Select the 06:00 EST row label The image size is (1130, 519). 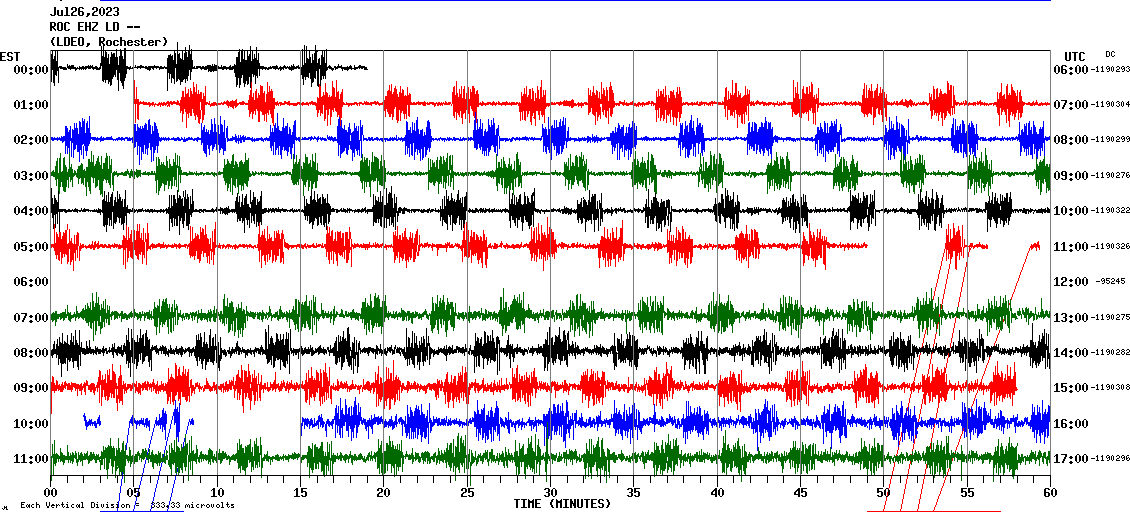click(x=30, y=282)
